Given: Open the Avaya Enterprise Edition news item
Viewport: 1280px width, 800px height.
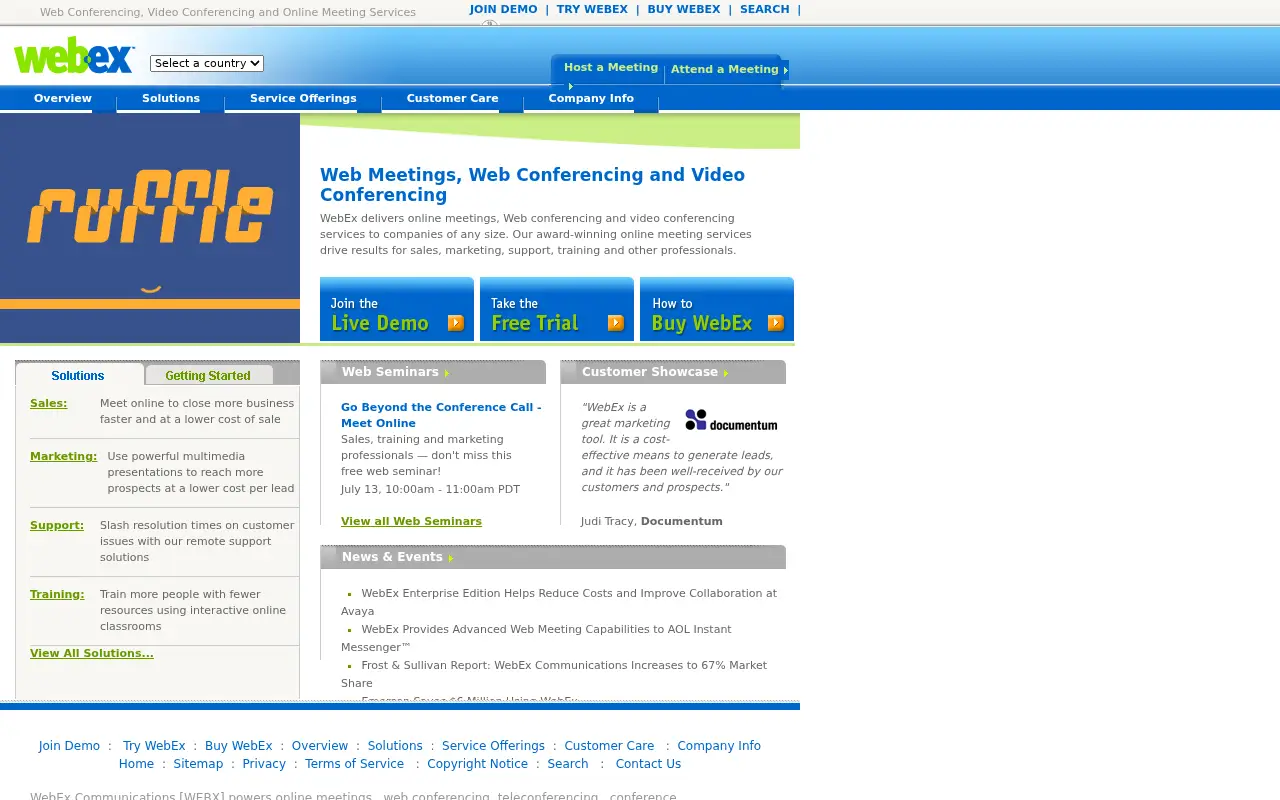Looking at the screenshot, I should (559, 602).
